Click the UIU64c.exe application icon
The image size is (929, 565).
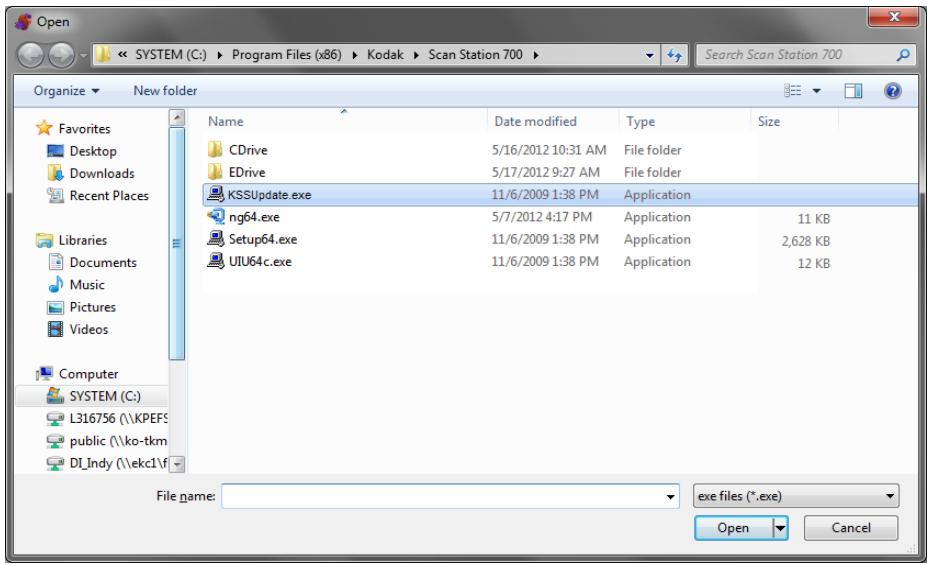215,261
